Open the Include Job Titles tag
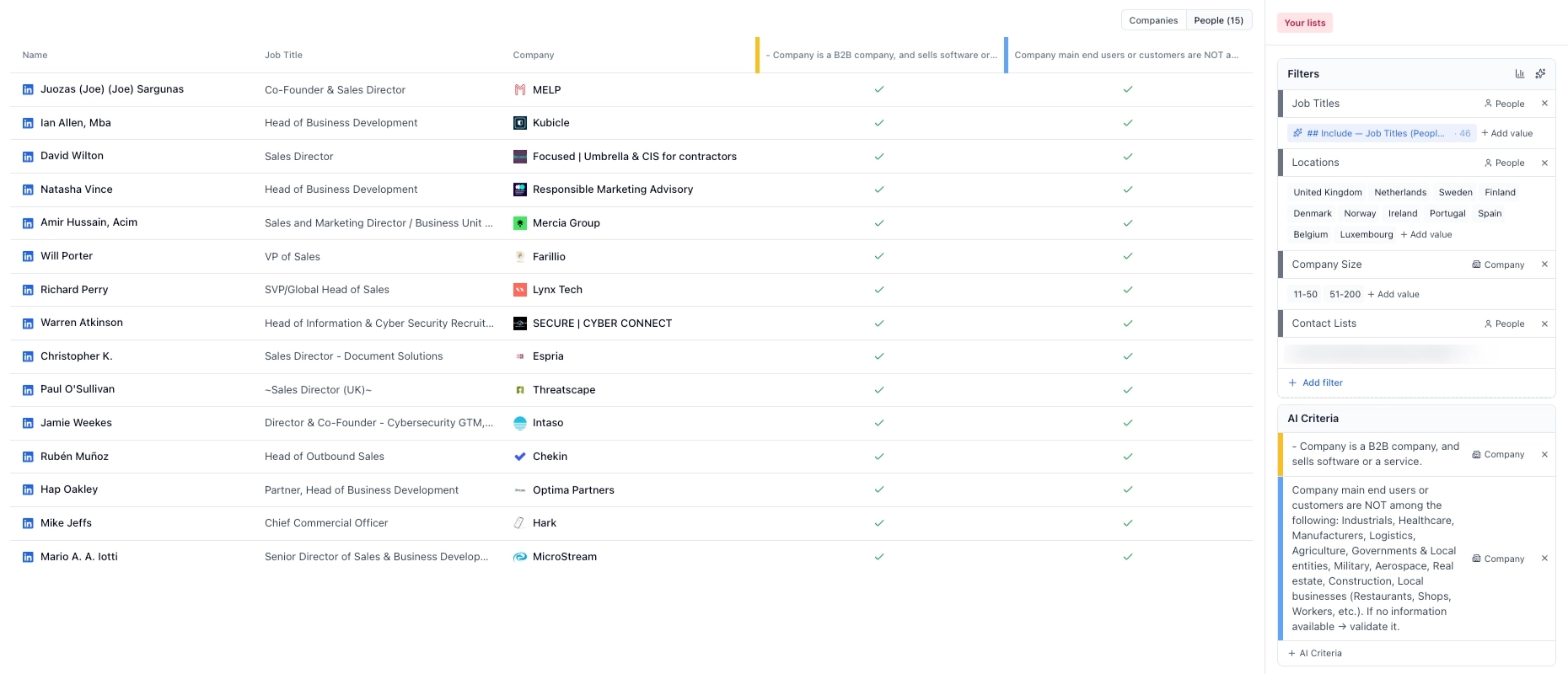Viewport: 1568px width, 674px height. (1380, 133)
